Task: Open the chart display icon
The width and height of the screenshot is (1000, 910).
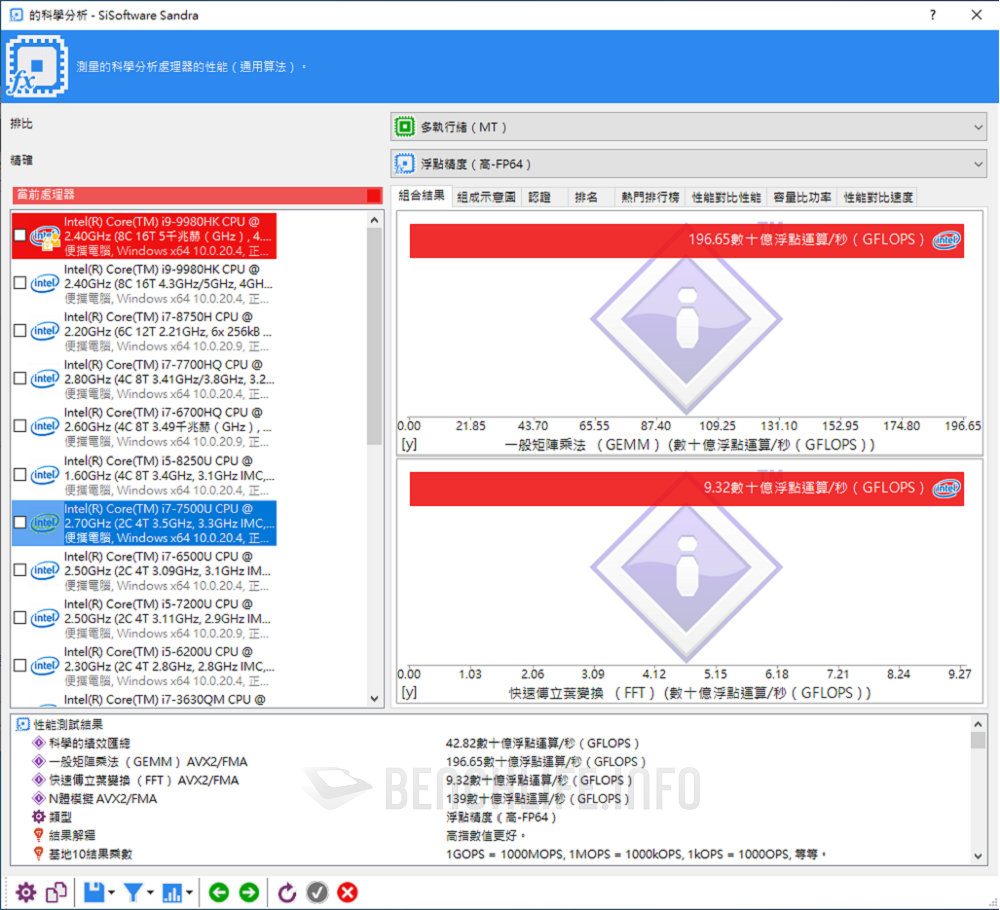Action: (x=172, y=892)
